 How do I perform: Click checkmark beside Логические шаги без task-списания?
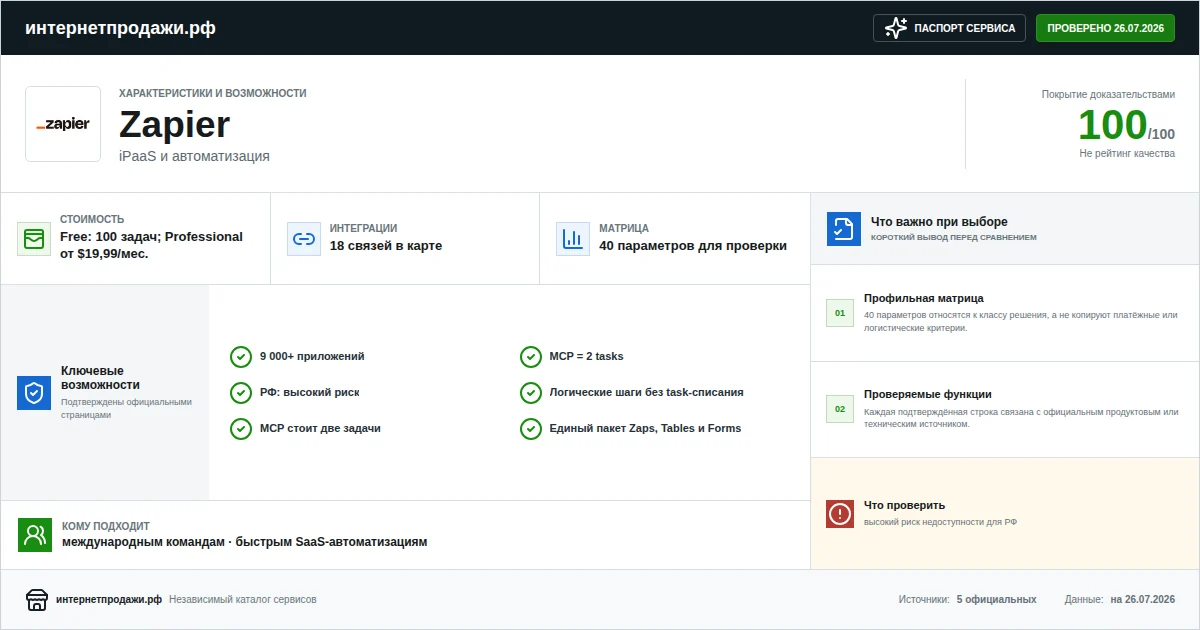[531, 393]
